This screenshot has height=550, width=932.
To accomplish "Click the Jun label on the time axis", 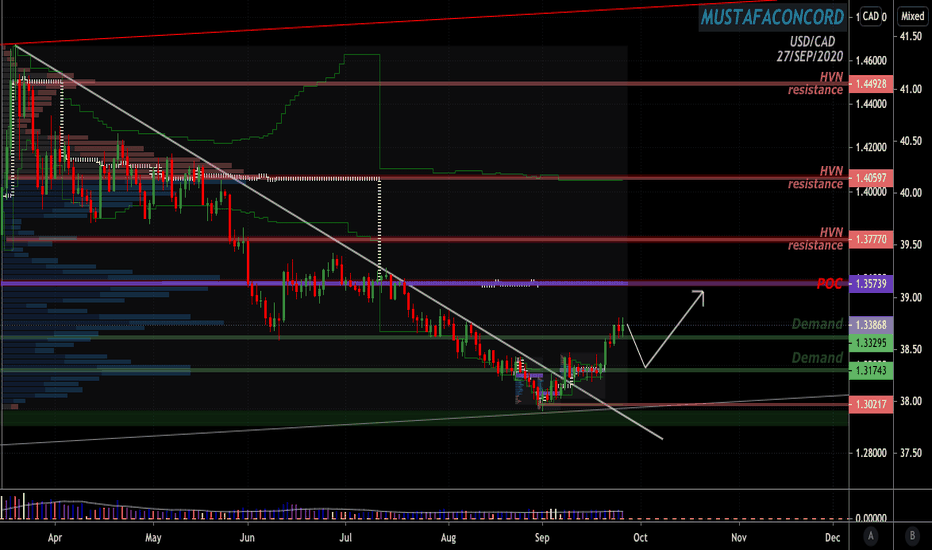I will tap(247, 538).
